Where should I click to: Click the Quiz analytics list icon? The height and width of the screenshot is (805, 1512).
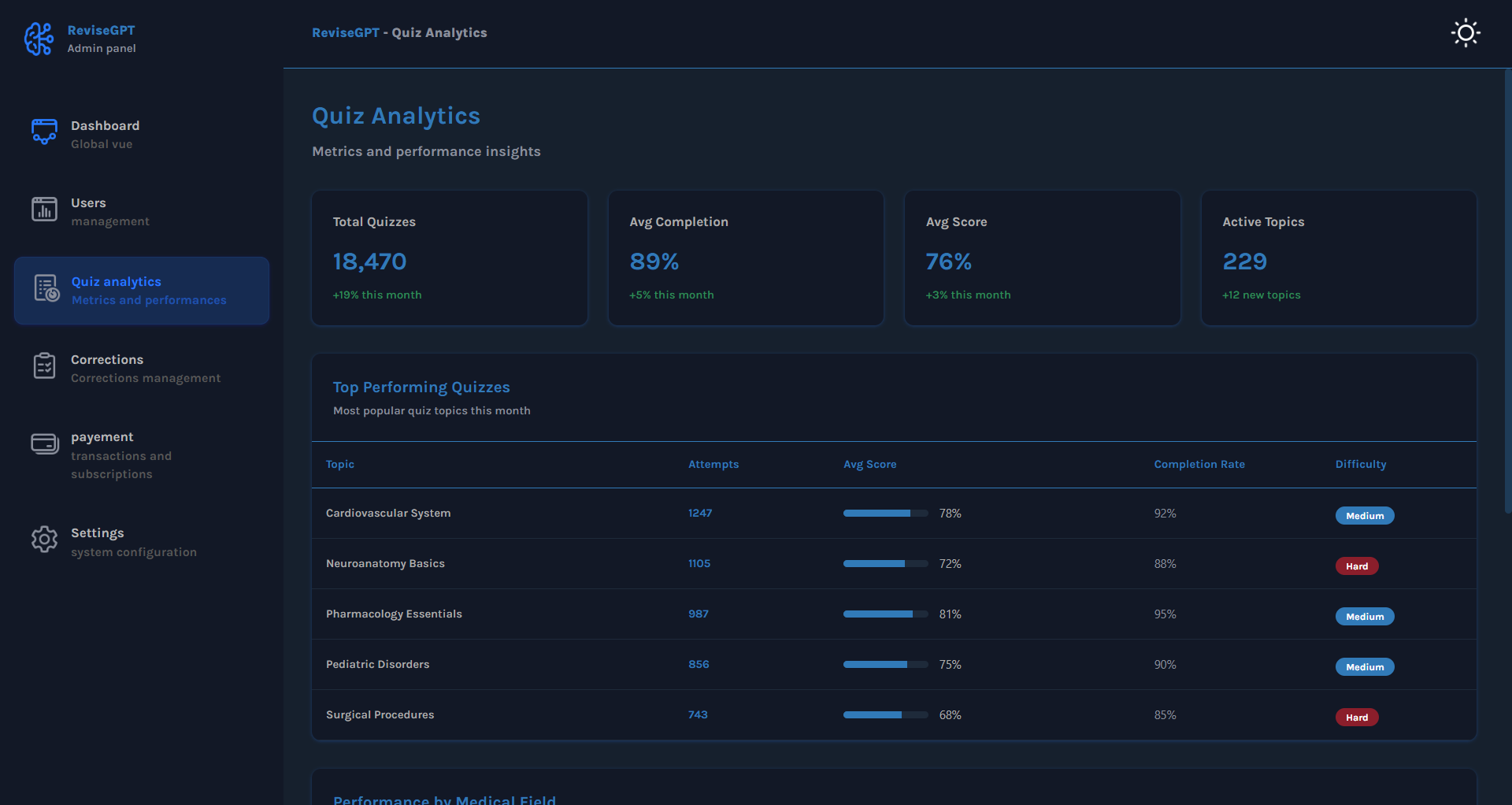tap(46, 287)
